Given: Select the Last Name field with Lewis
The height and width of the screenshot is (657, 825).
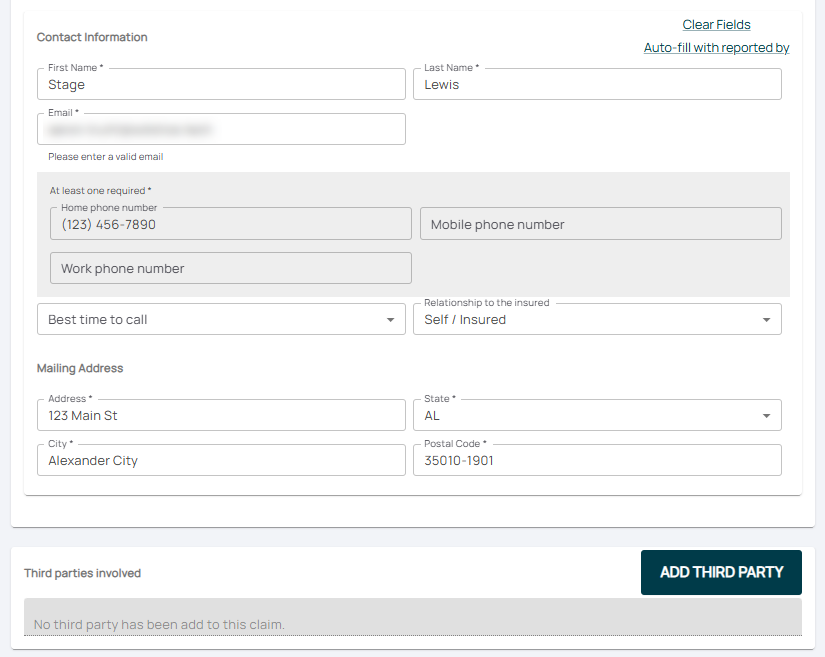Looking at the screenshot, I should click(597, 85).
